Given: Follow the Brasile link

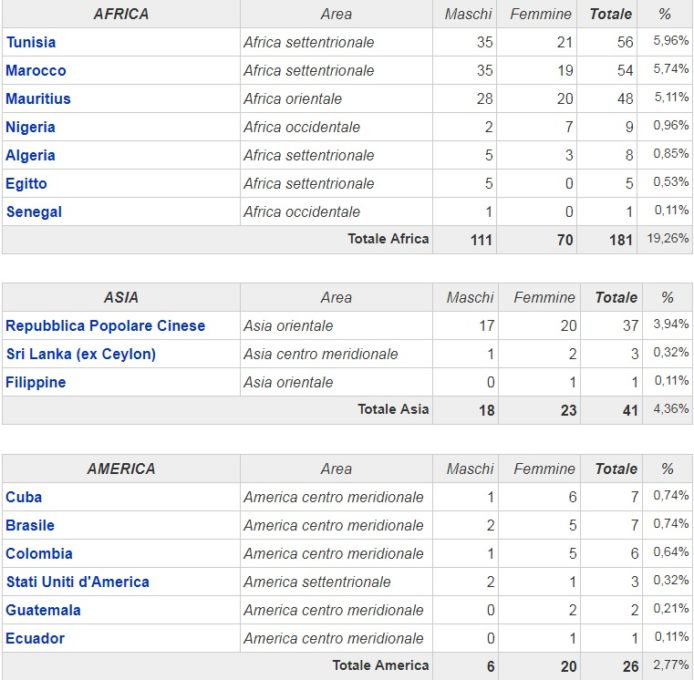Looking at the screenshot, I should [x=30, y=525].
